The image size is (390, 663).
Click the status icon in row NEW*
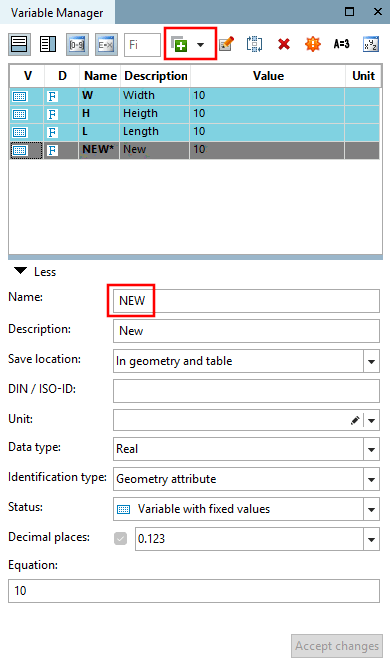pyautogui.click(x=19, y=150)
